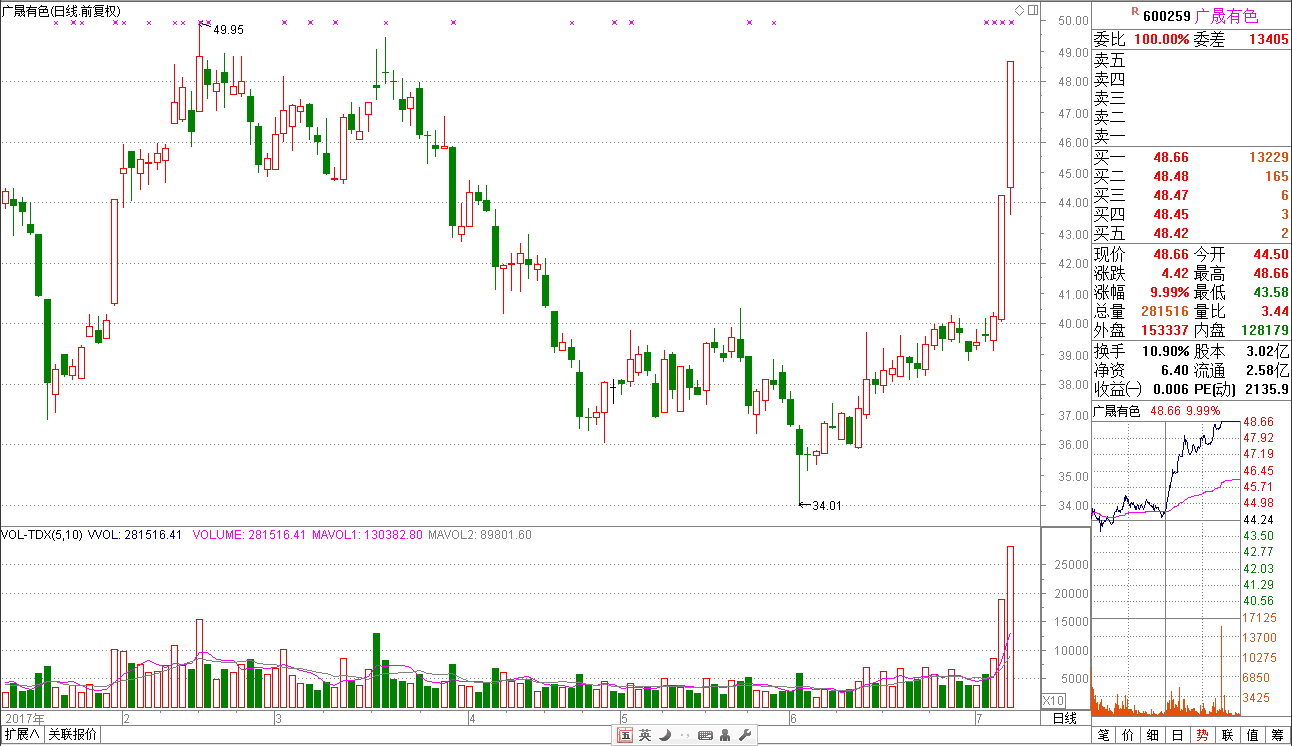Screen dimensions: 1292x746
Task: Click the 扩展 expand tab at bottom-left
Action: click(22, 735)
